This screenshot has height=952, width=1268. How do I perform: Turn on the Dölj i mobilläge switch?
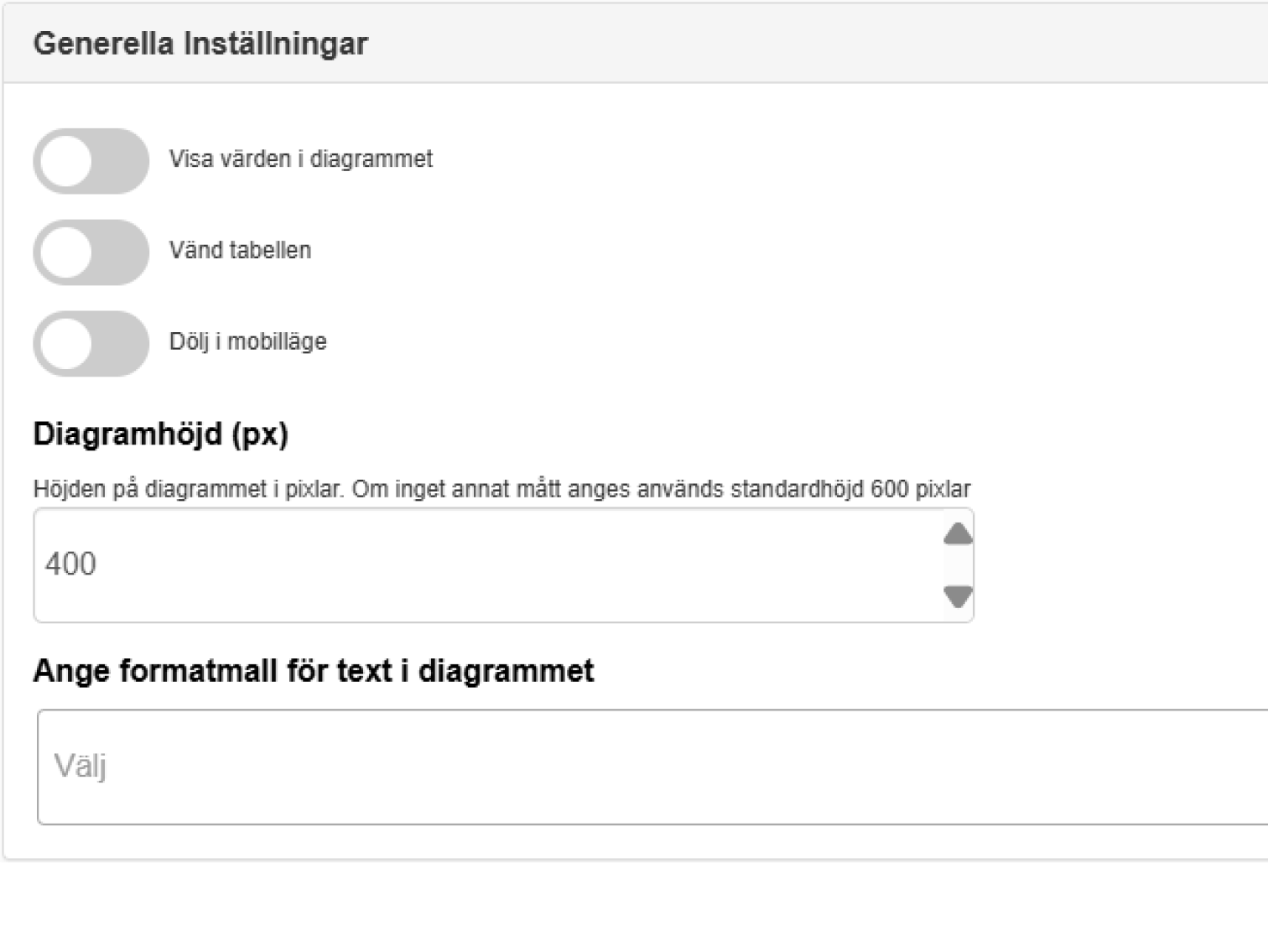click(x=91, y=343)
